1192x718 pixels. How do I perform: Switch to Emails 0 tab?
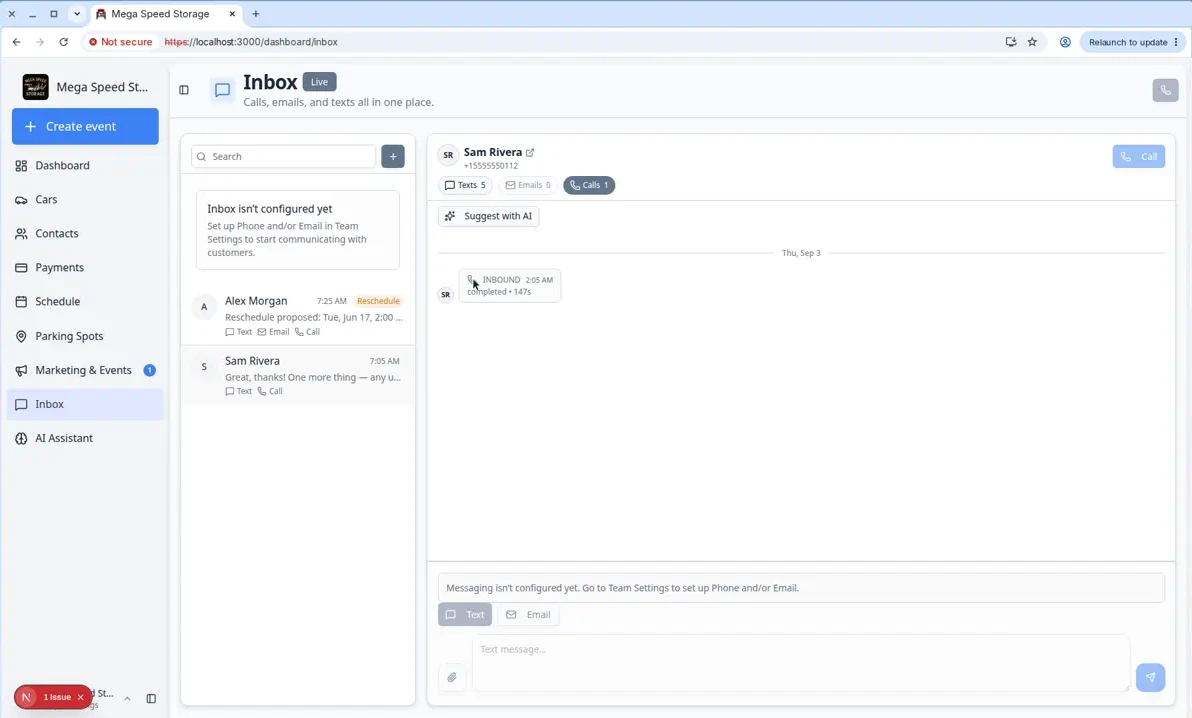528,185
